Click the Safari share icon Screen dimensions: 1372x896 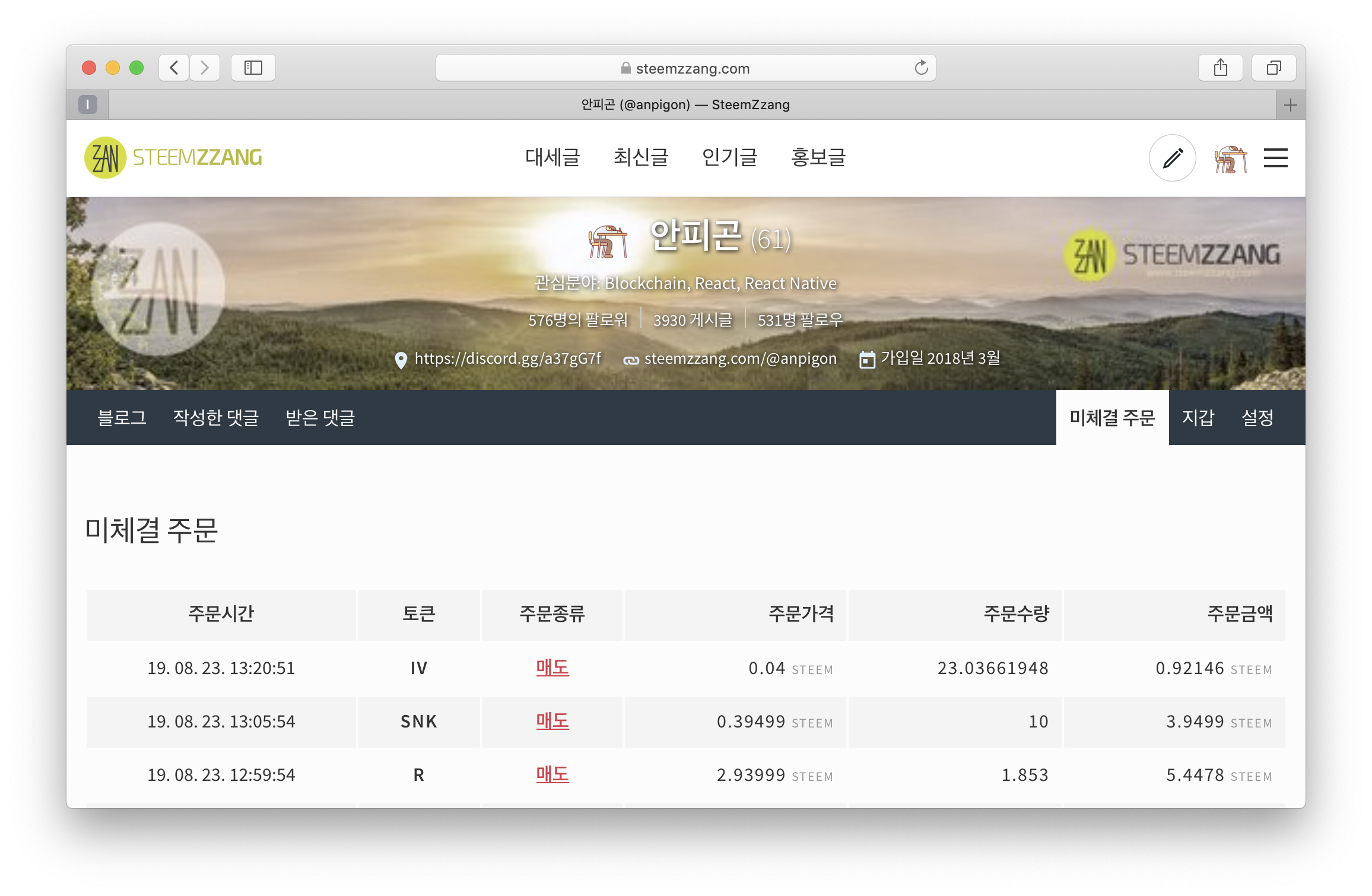tap(1220, 68)
